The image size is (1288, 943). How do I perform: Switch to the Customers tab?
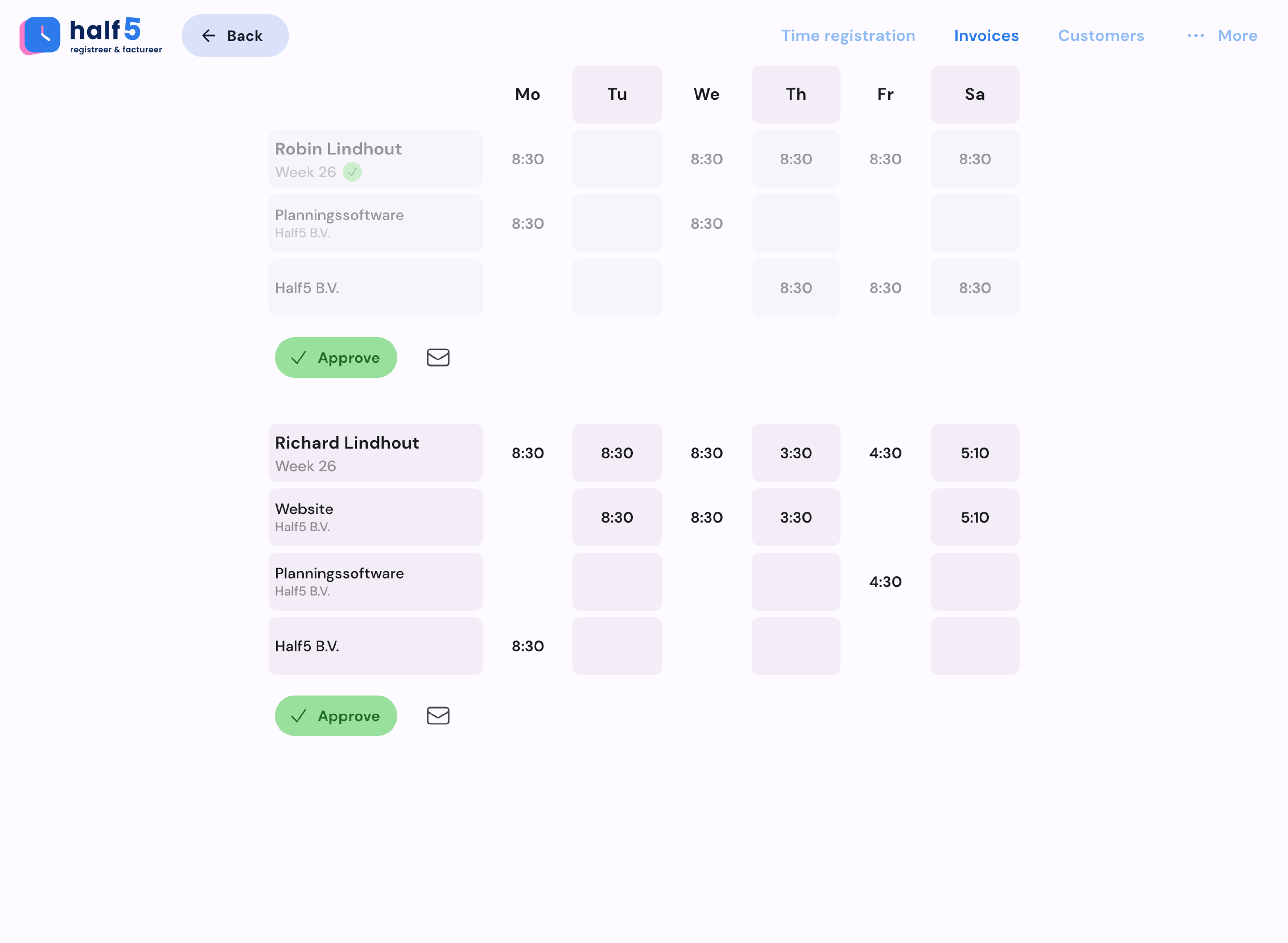click(1101, 35)
